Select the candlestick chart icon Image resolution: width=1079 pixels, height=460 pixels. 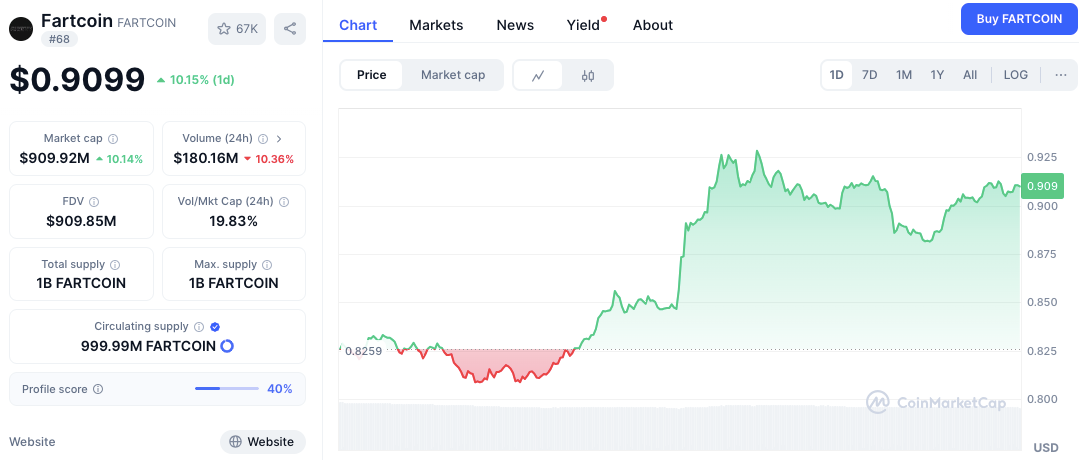pos(588,76)
